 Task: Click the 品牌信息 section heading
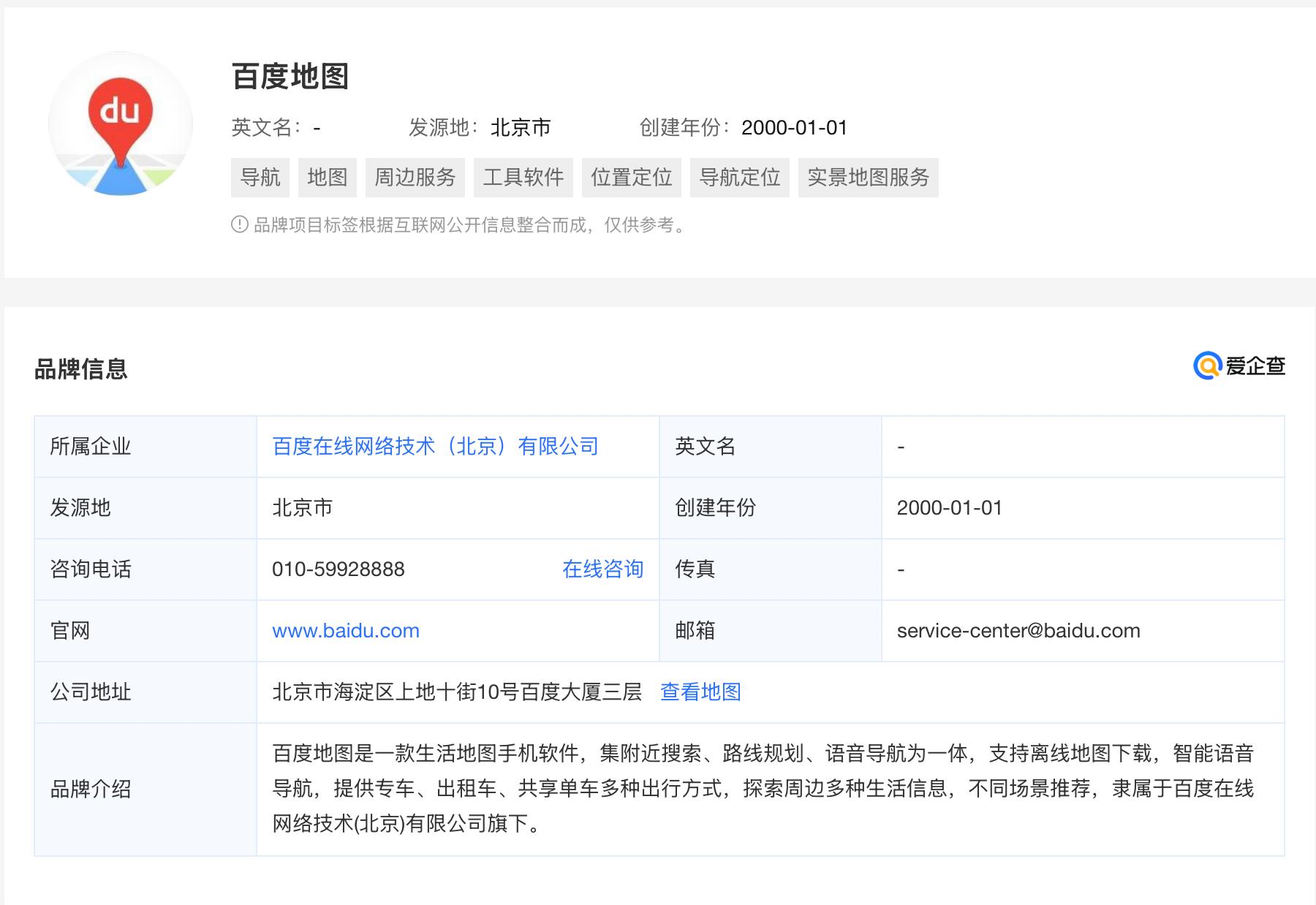[x=81, y=369]
